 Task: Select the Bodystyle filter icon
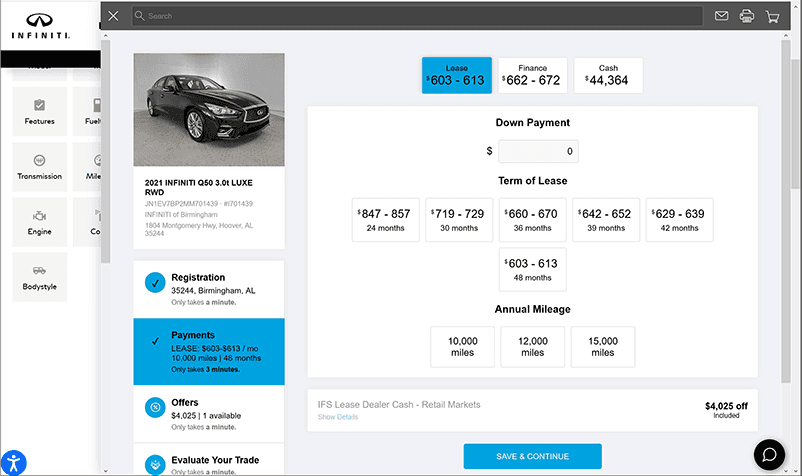point(39,270)
